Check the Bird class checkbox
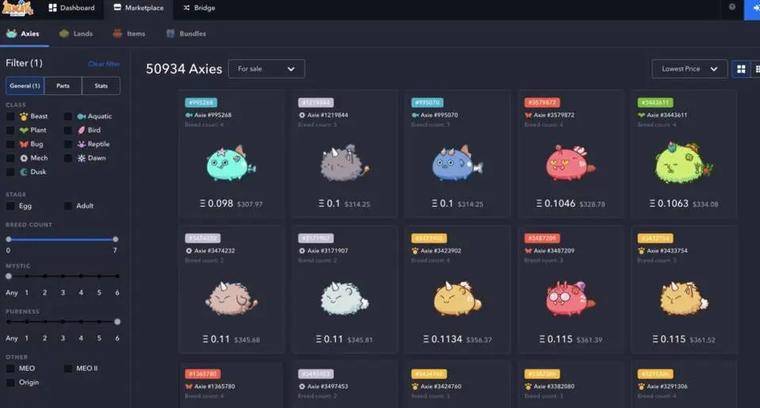 click(68, 130)
